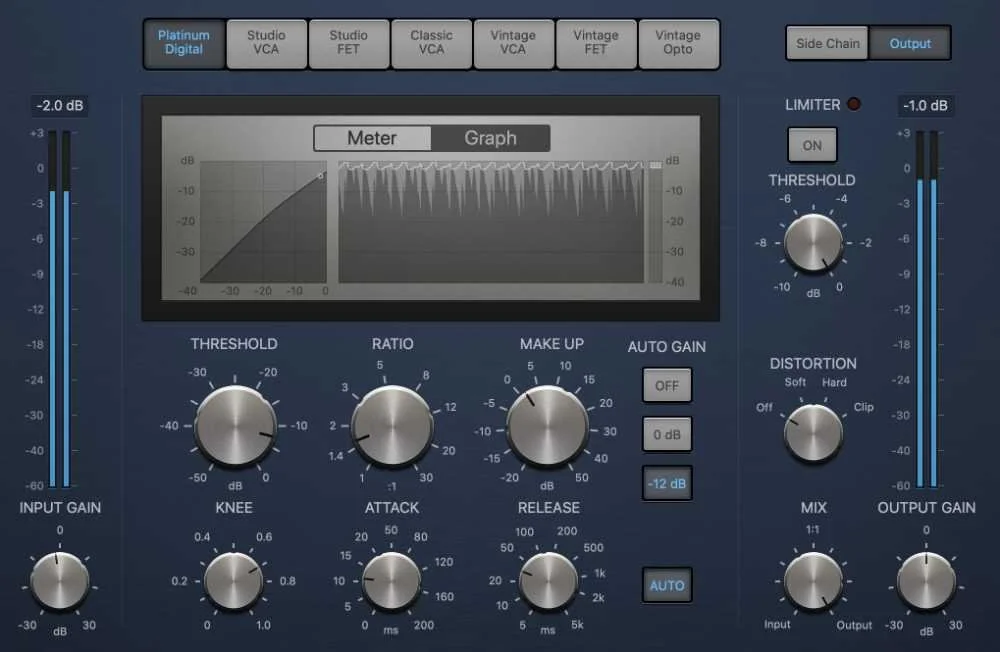Set Auto Gain to 0 dB

point(667,434)
